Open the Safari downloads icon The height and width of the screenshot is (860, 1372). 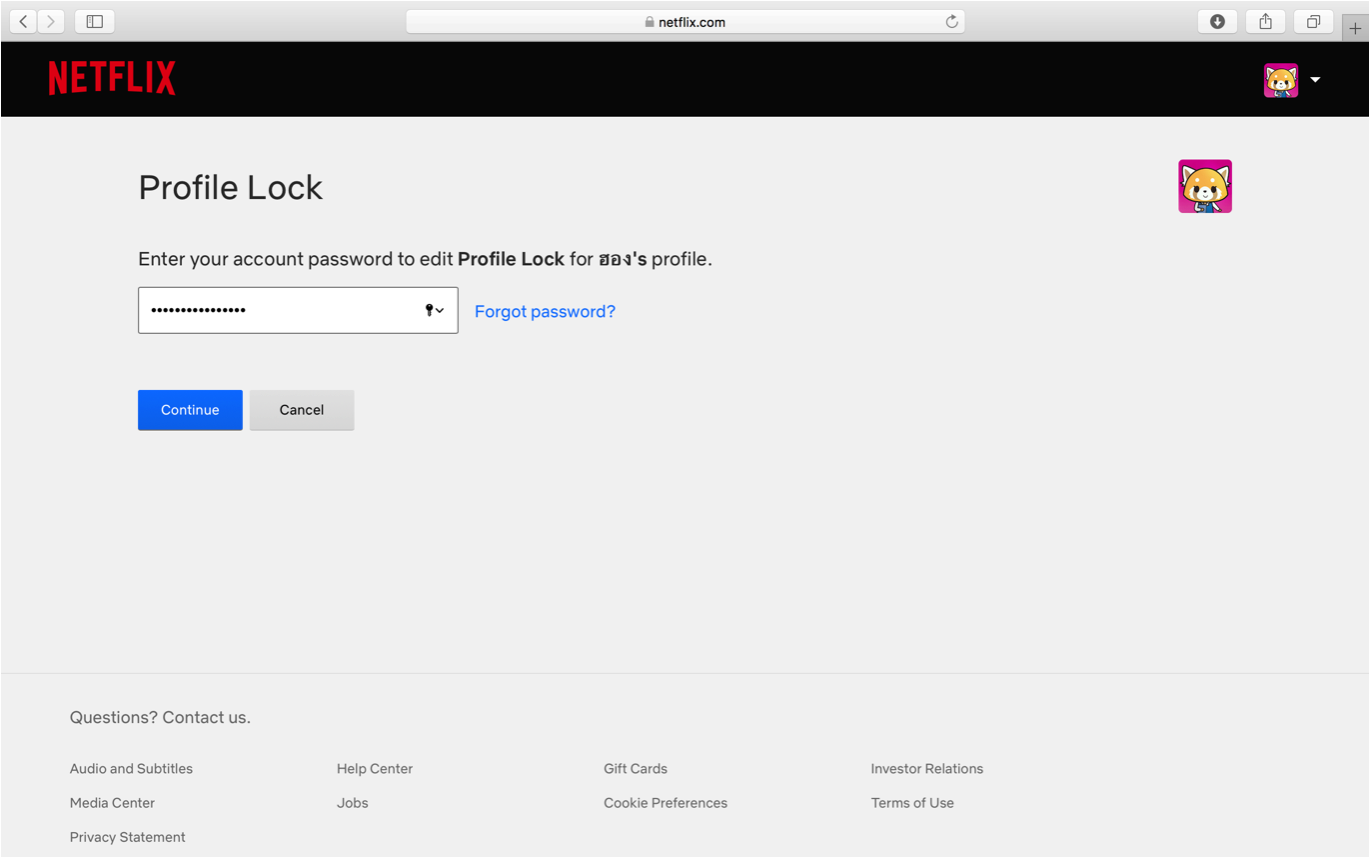coord(1217,21)
